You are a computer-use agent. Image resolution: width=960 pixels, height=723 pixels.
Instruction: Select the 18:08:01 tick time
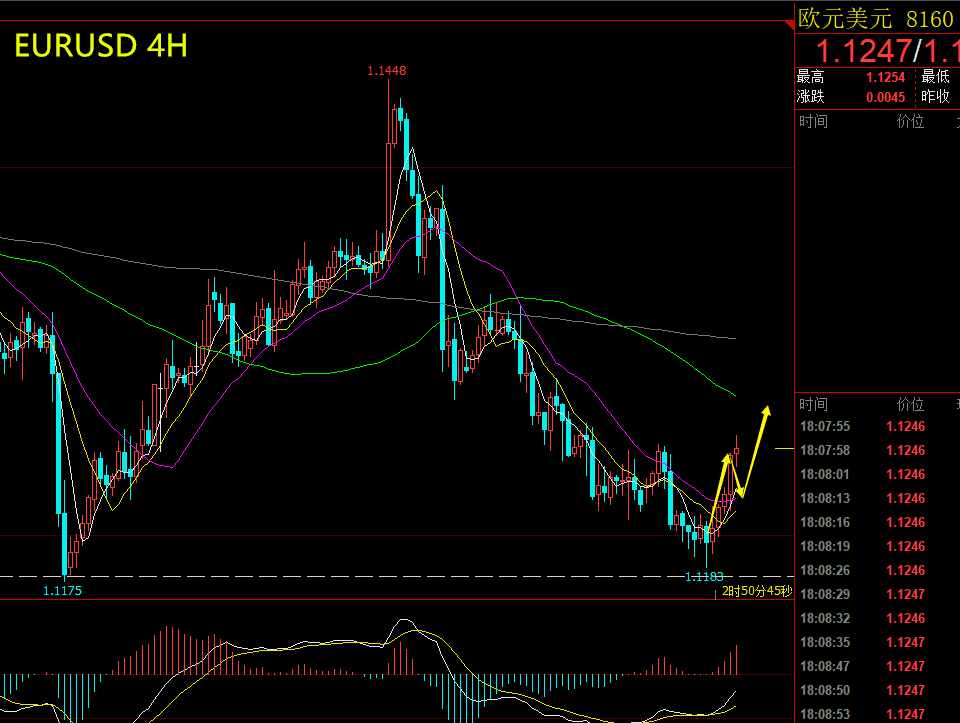point(825,474)
